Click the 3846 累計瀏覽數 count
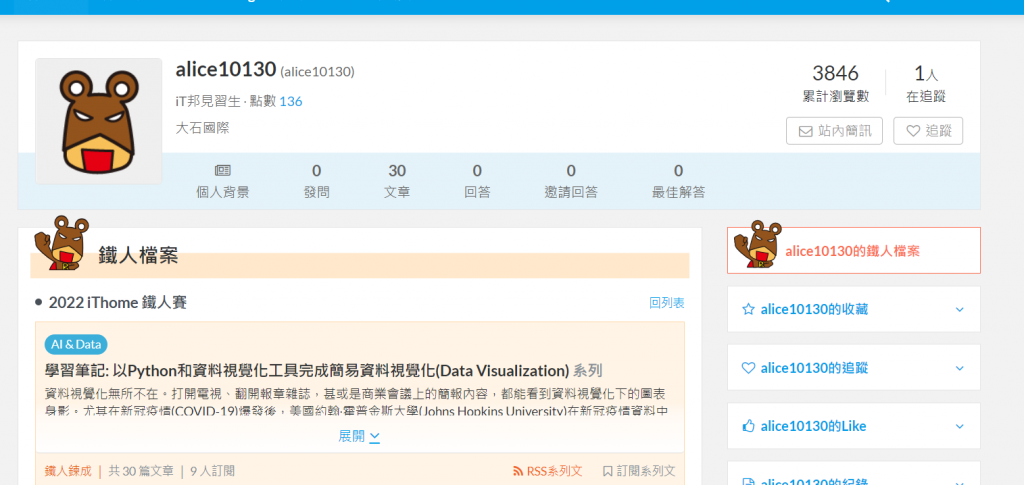1024x485 pixels. click(835, 84)
